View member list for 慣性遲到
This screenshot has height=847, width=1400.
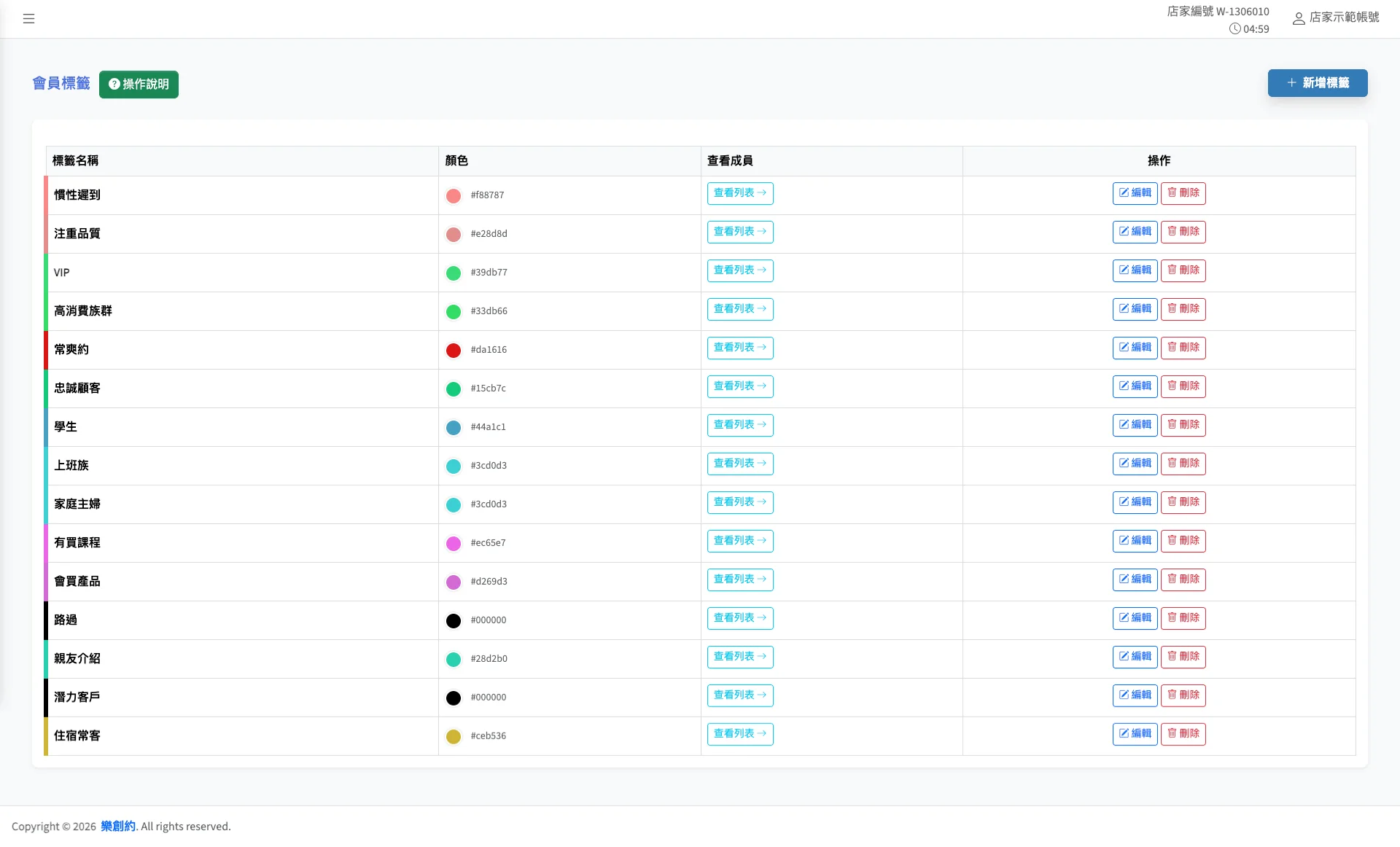click(x=740, y=193)
